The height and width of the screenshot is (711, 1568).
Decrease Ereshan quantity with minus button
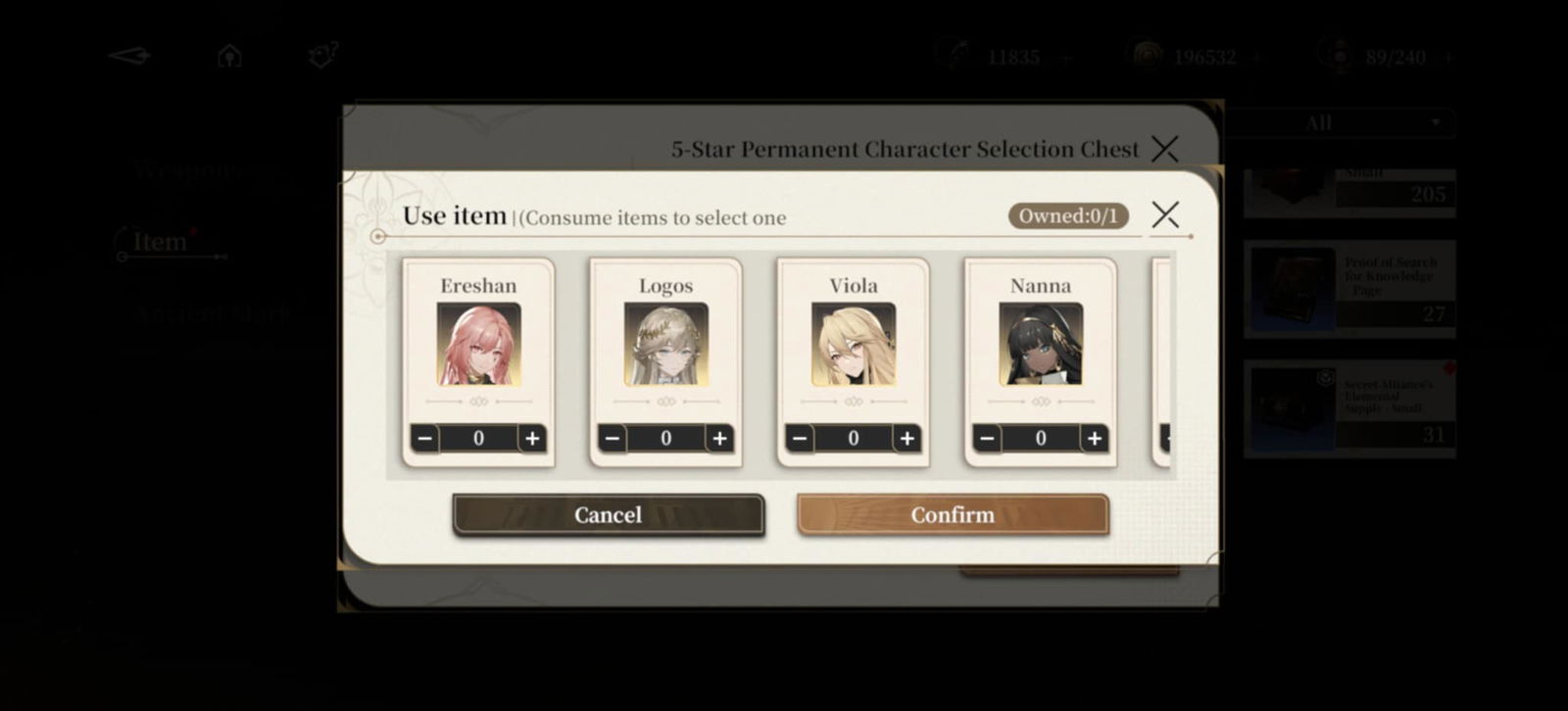click(424, 439)
